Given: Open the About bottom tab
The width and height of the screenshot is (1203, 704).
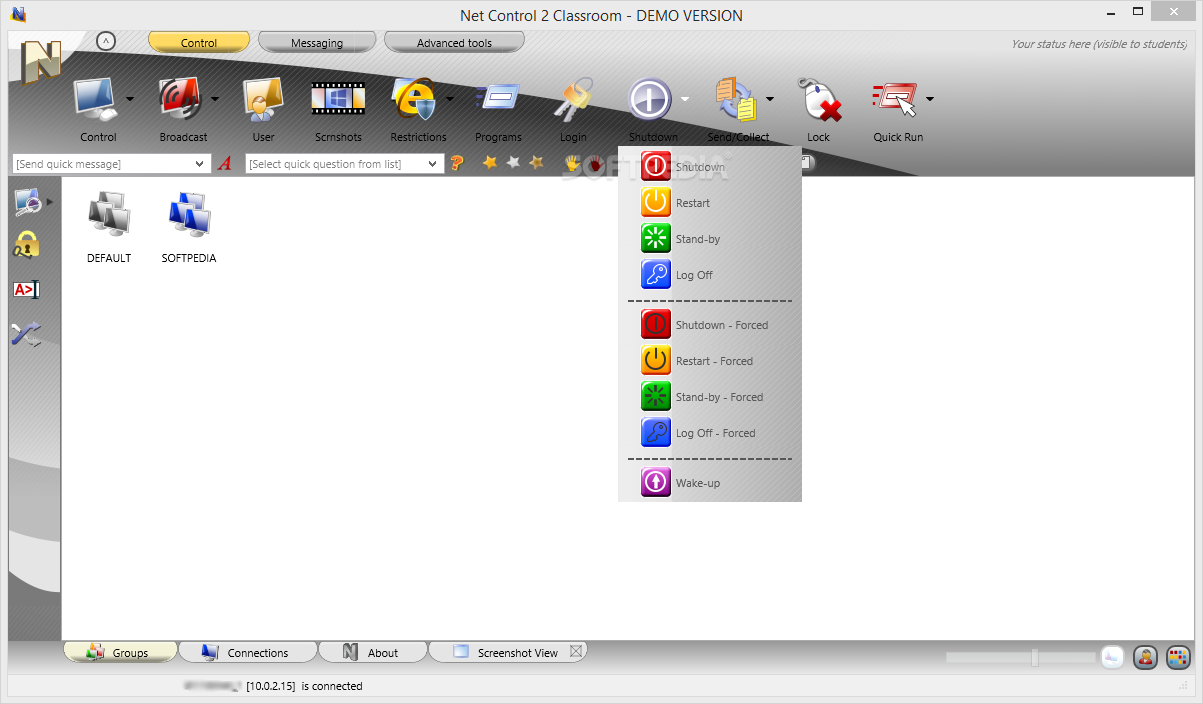Looking at the screenshot, I should point(372,652).
